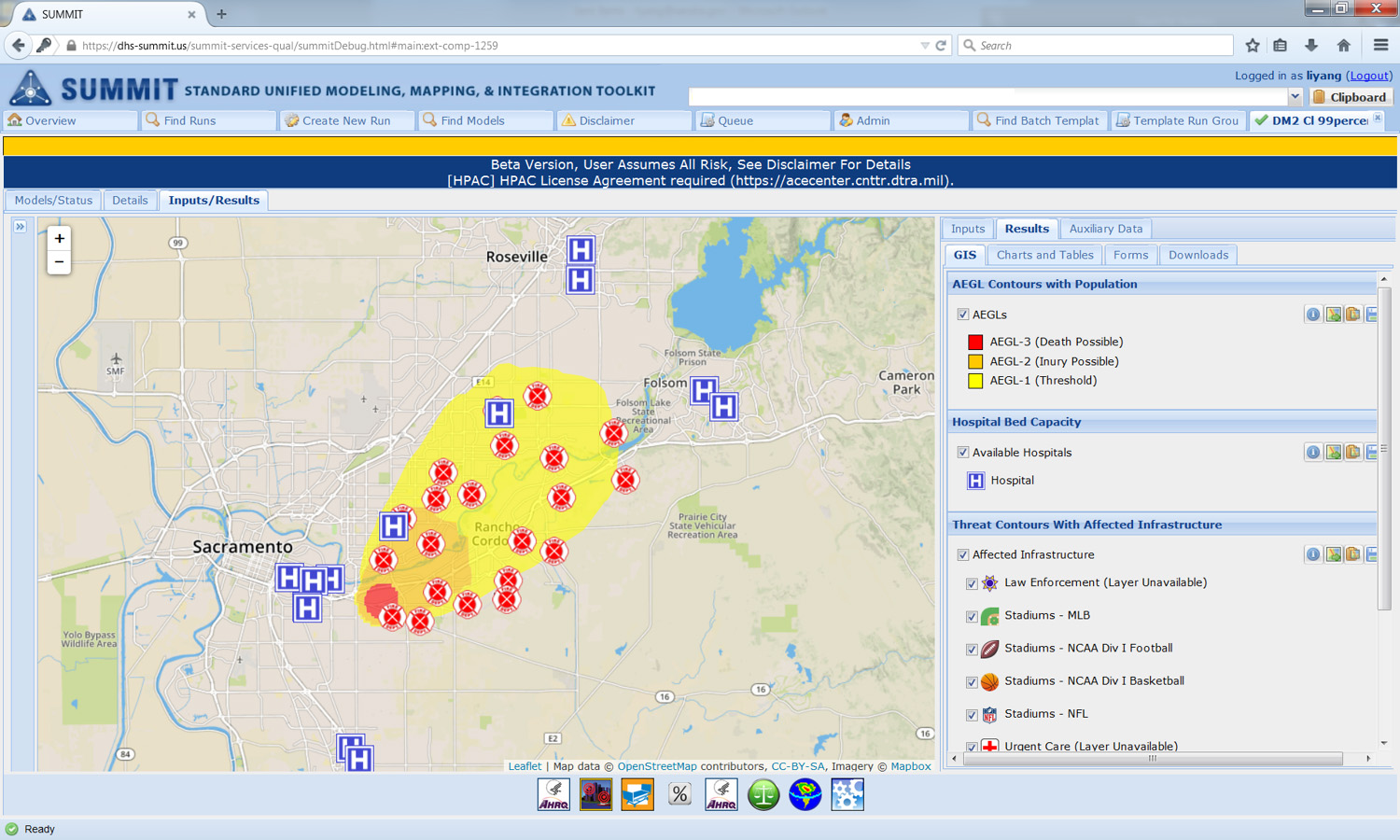Click the percent calculation icon
This screenshot has width=1400, height=840.
click(679, 794)
